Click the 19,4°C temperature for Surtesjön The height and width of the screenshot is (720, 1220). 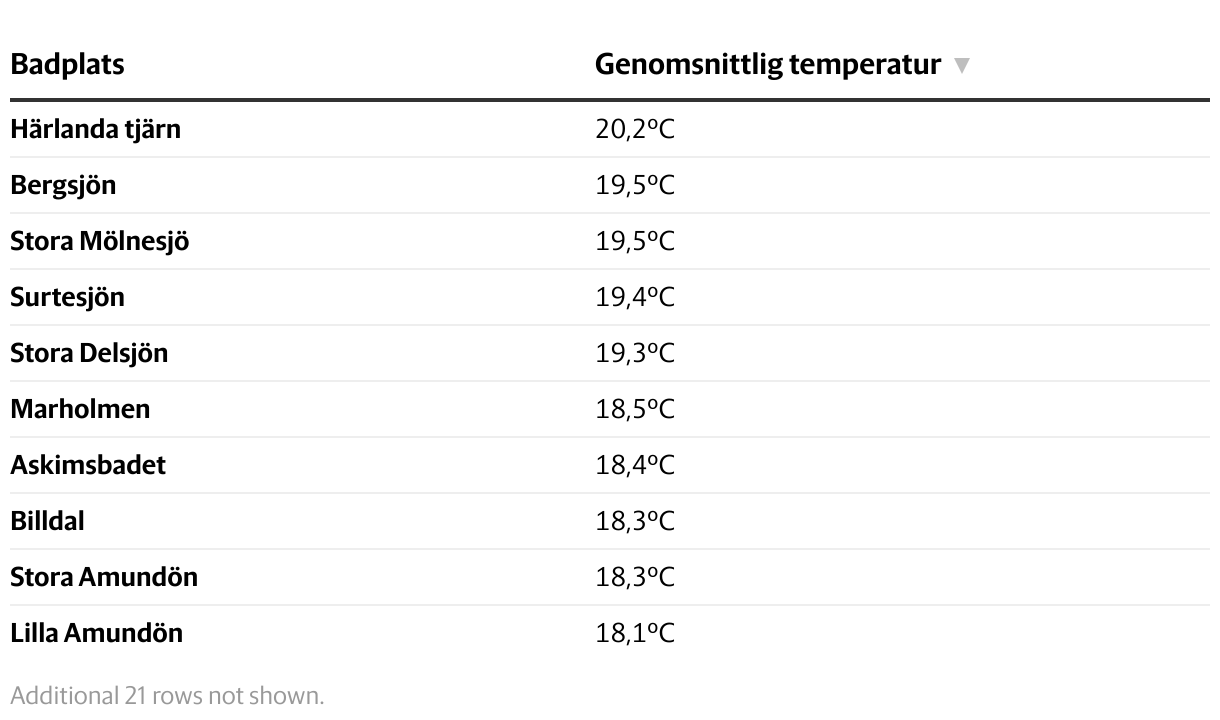[635, 297]
